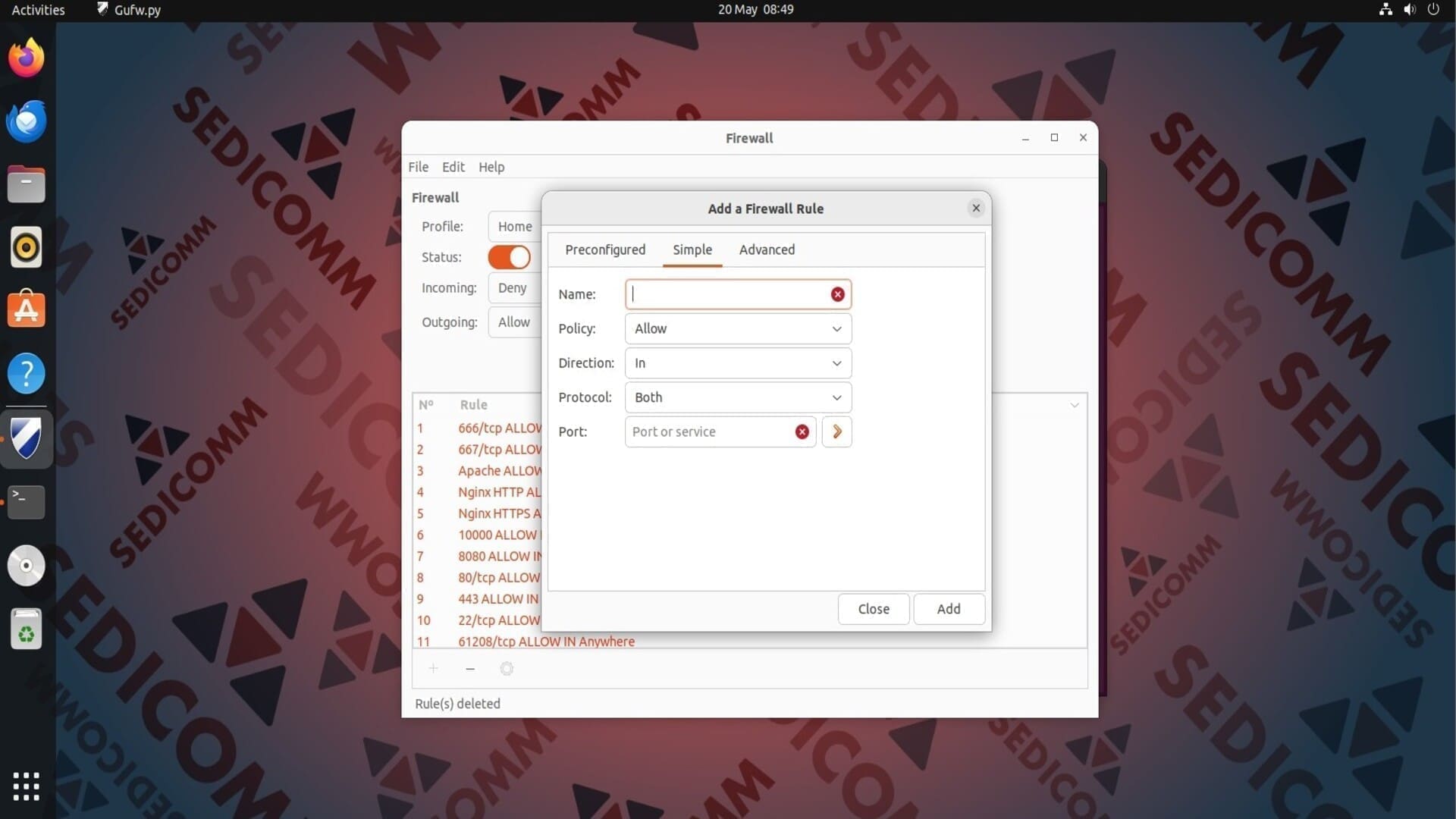Click the edit rule gear icon
This screenshot has height=819, width=1456.
pyautogui.click(x=507, y=669)
